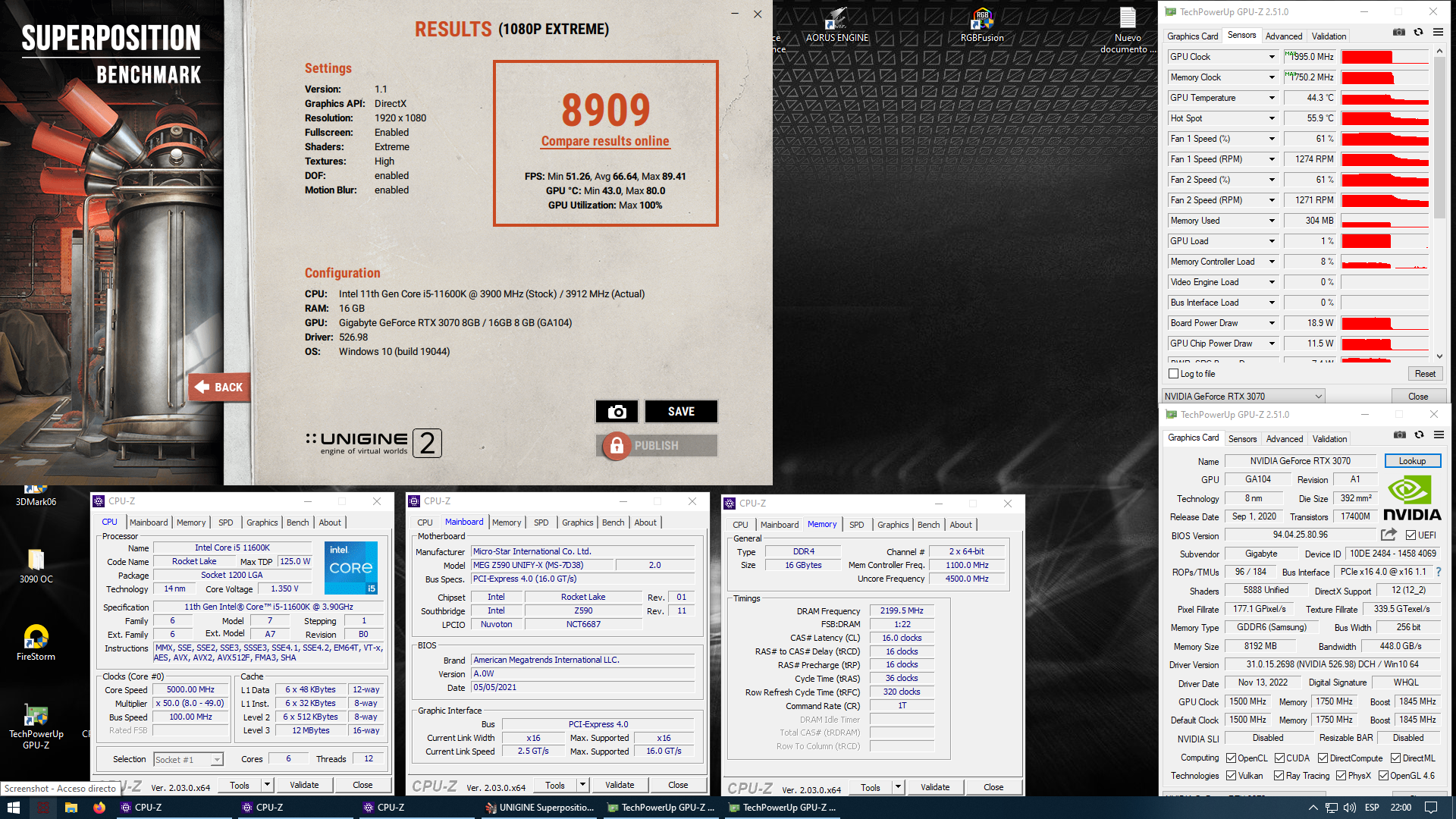Open AORUS ENGINE desktop icon
This screenshot has width=1456, height=819.
[x=836, y=24]
